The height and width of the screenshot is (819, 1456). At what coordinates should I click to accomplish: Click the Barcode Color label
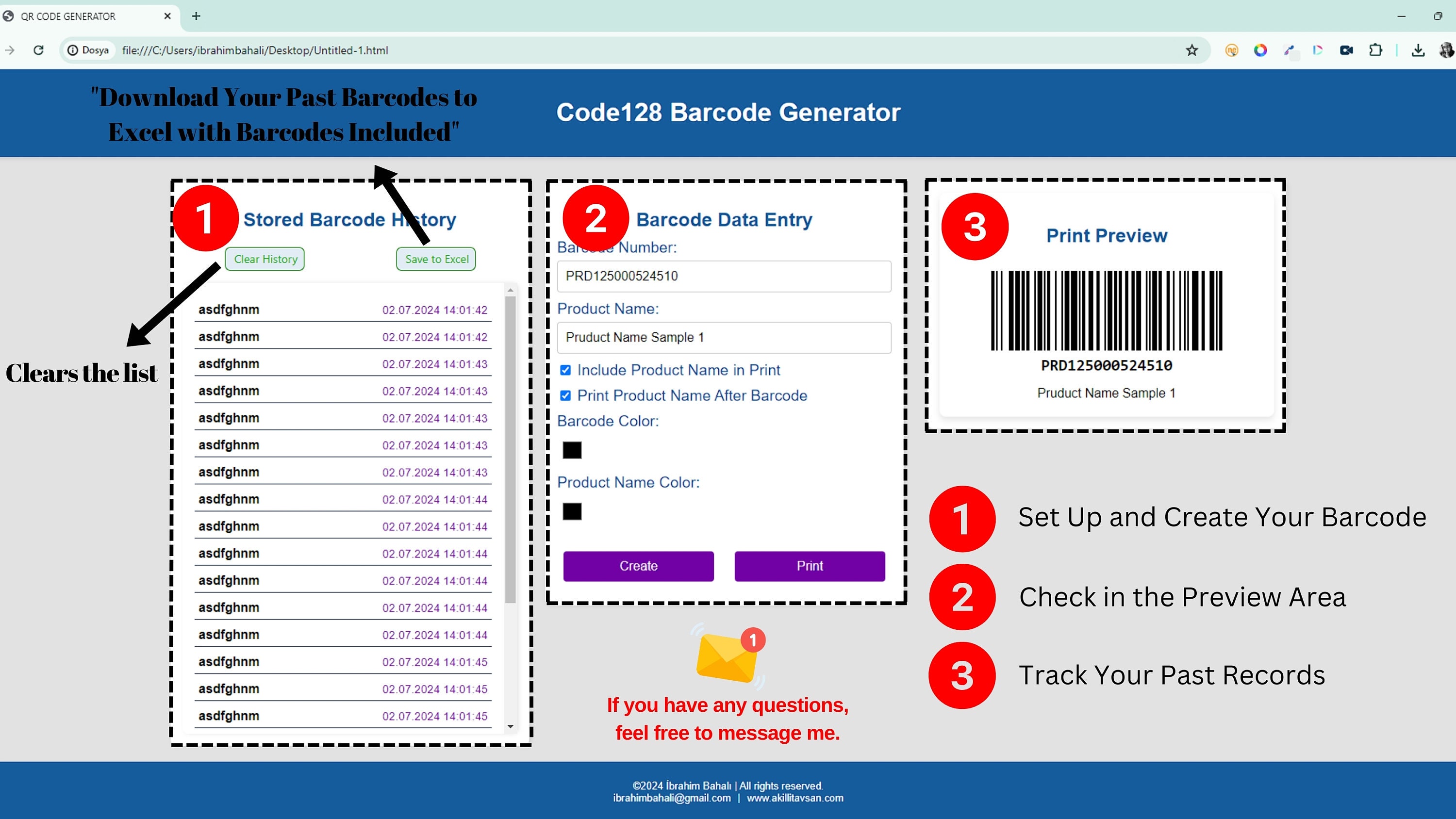coord(608,421)
